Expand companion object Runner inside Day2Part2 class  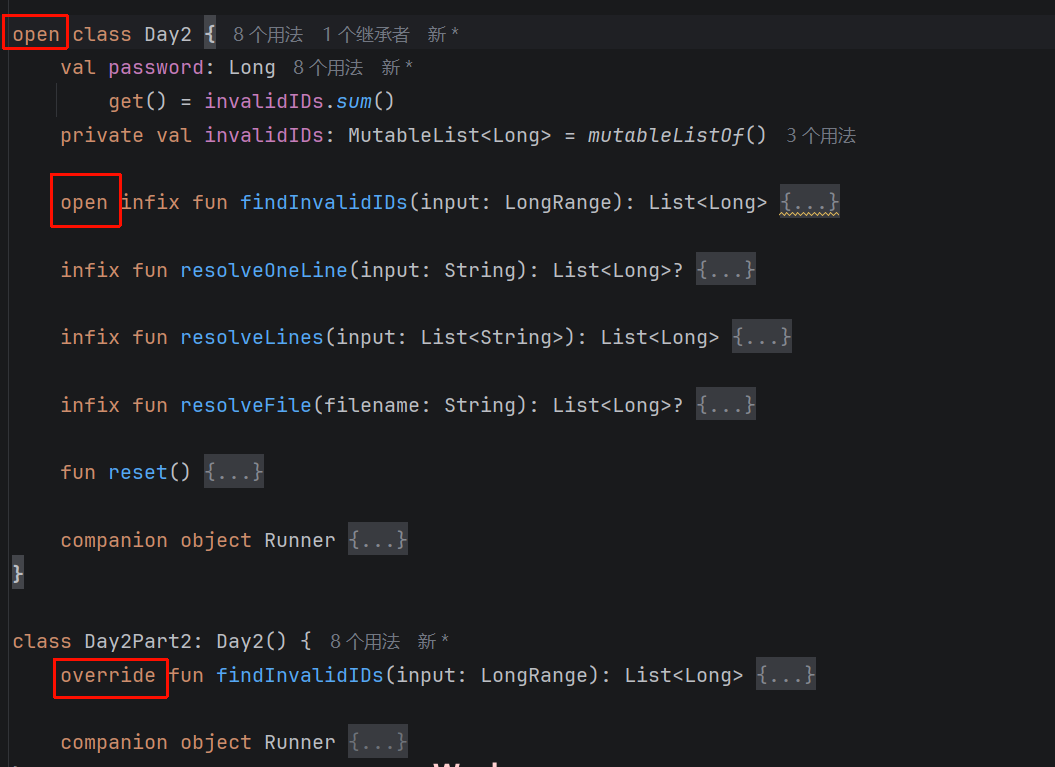point(377,742)
